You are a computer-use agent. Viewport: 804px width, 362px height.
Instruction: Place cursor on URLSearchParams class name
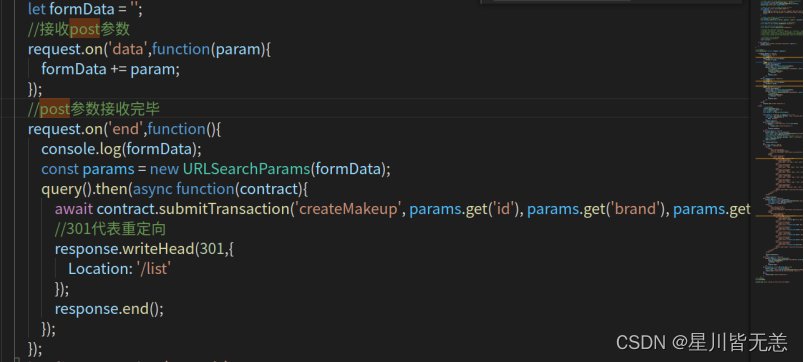tap(247, 169)
